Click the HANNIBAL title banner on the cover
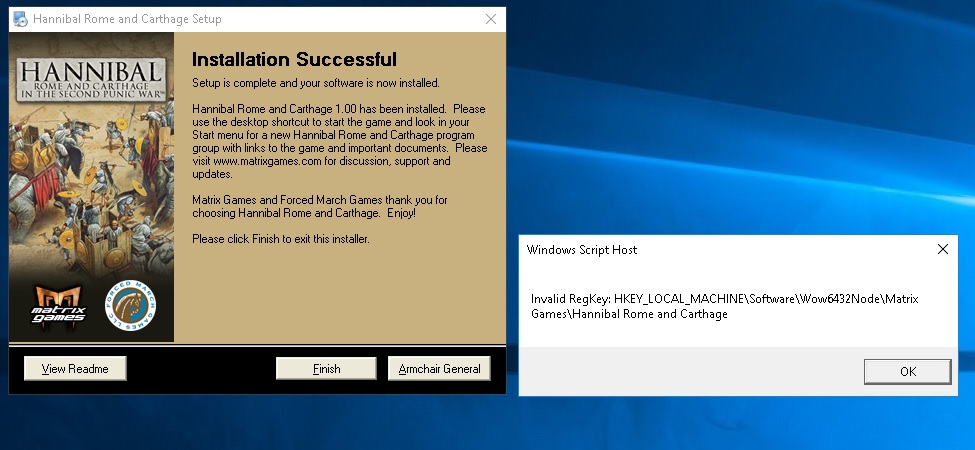 [x=91, y=79]
